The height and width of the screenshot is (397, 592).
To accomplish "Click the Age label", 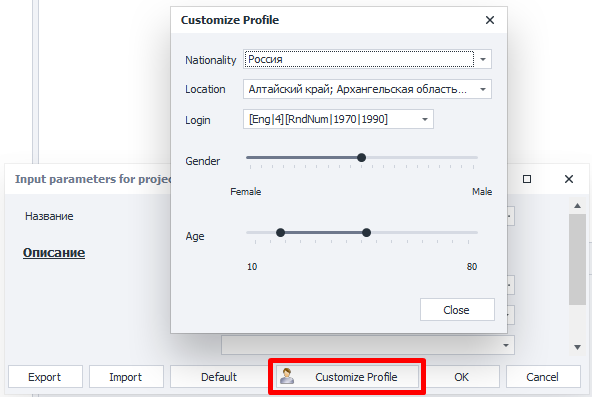I will 195,236.
